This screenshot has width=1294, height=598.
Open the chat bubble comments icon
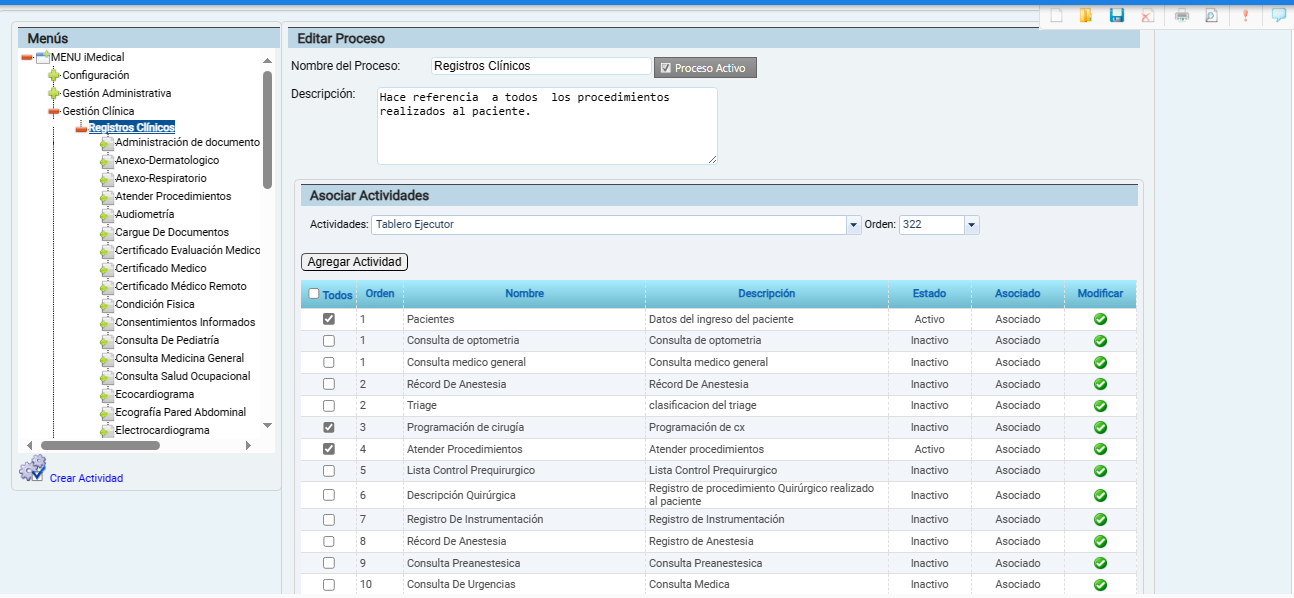(1278, 15)
